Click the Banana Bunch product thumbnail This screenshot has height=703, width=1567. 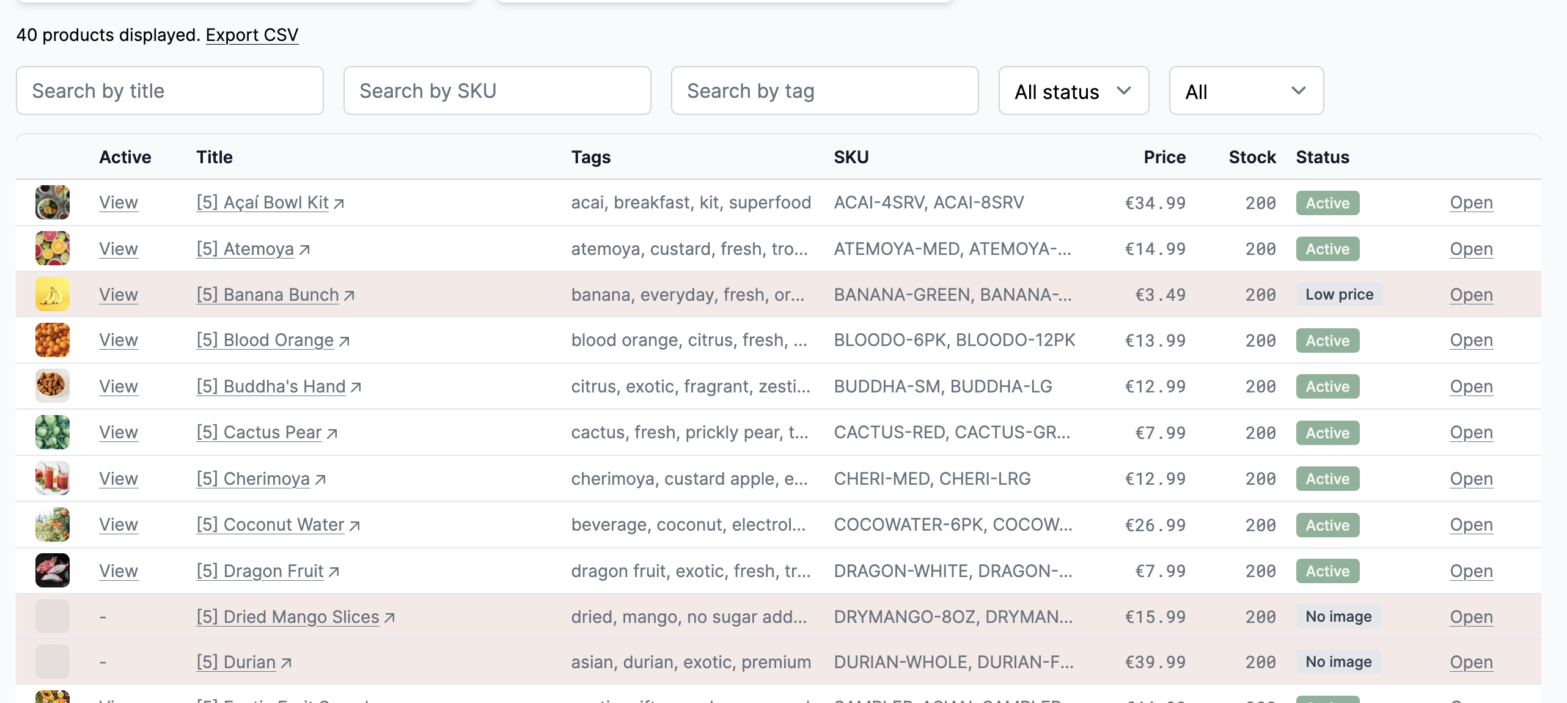click(52, 295)
